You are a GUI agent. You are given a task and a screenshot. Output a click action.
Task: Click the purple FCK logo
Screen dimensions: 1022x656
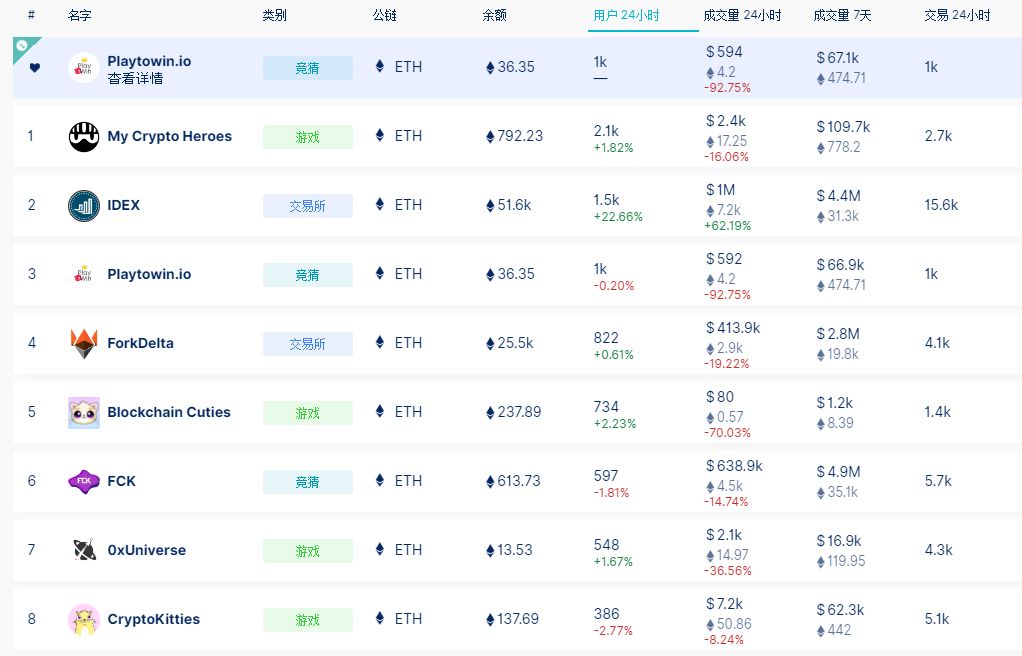84,481
